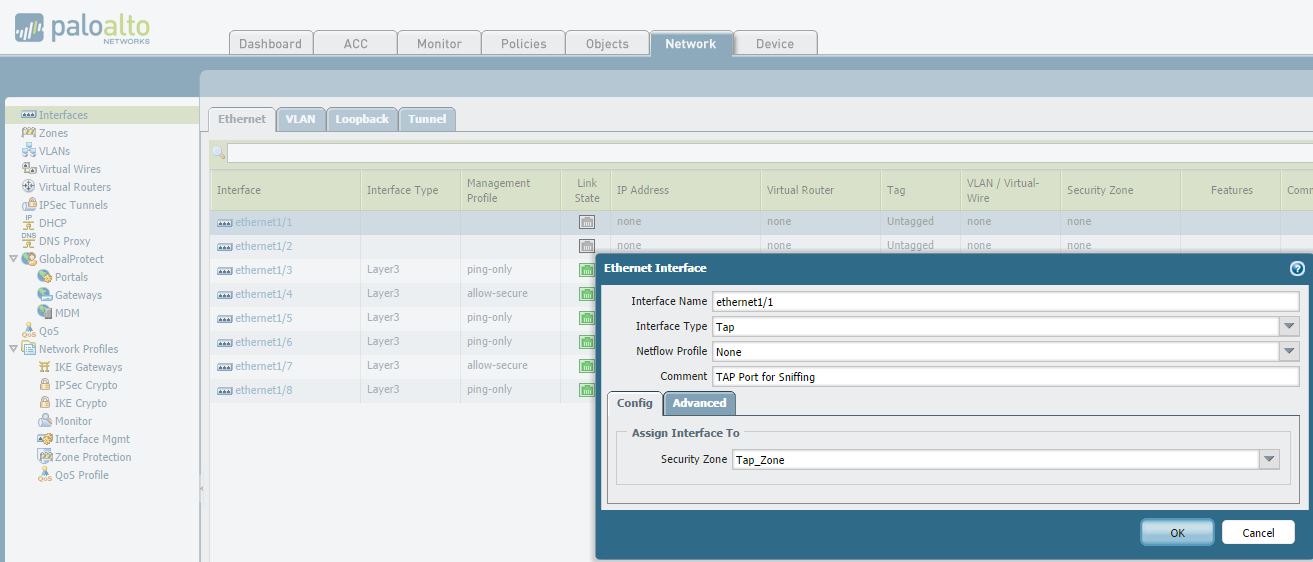The width and height of the screenshot is (1313, 562).
Task: Open the Interface Type dropdown
Action: pos(1289,326)
